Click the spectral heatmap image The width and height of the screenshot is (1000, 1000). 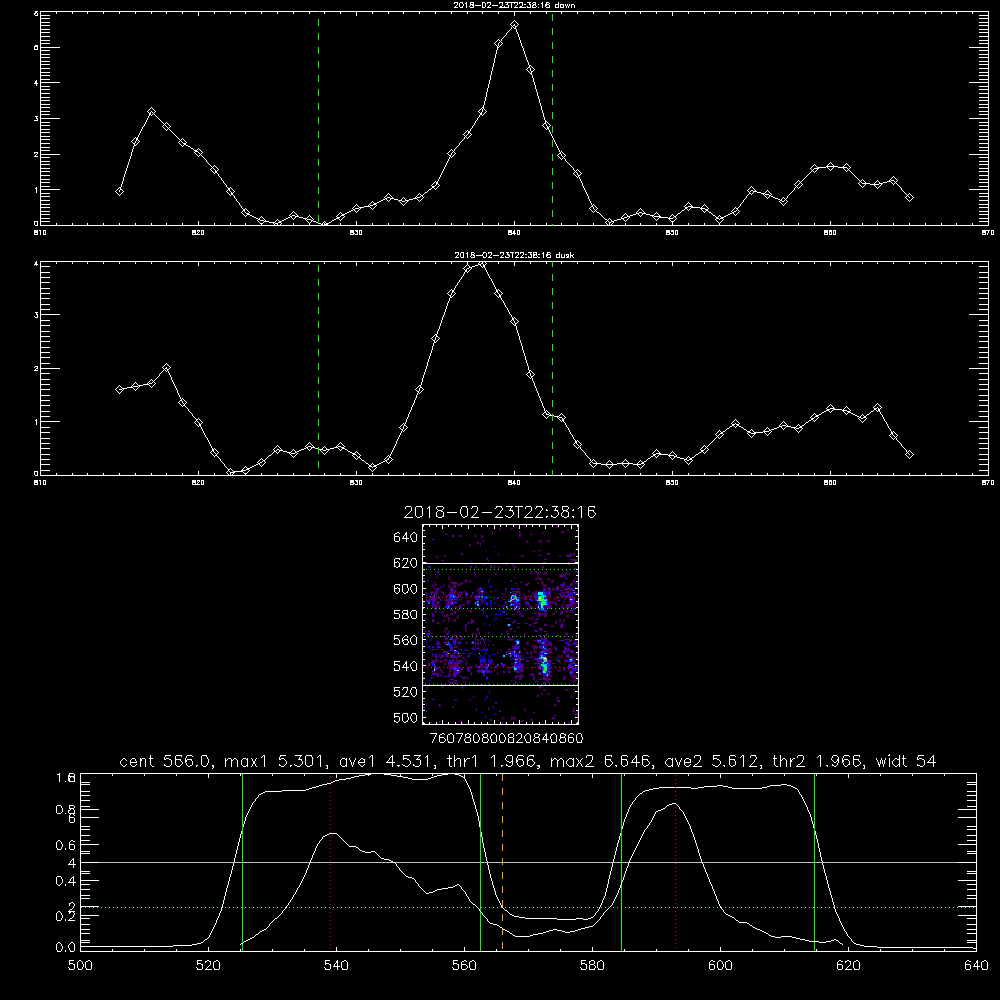(x=500, y=624)
